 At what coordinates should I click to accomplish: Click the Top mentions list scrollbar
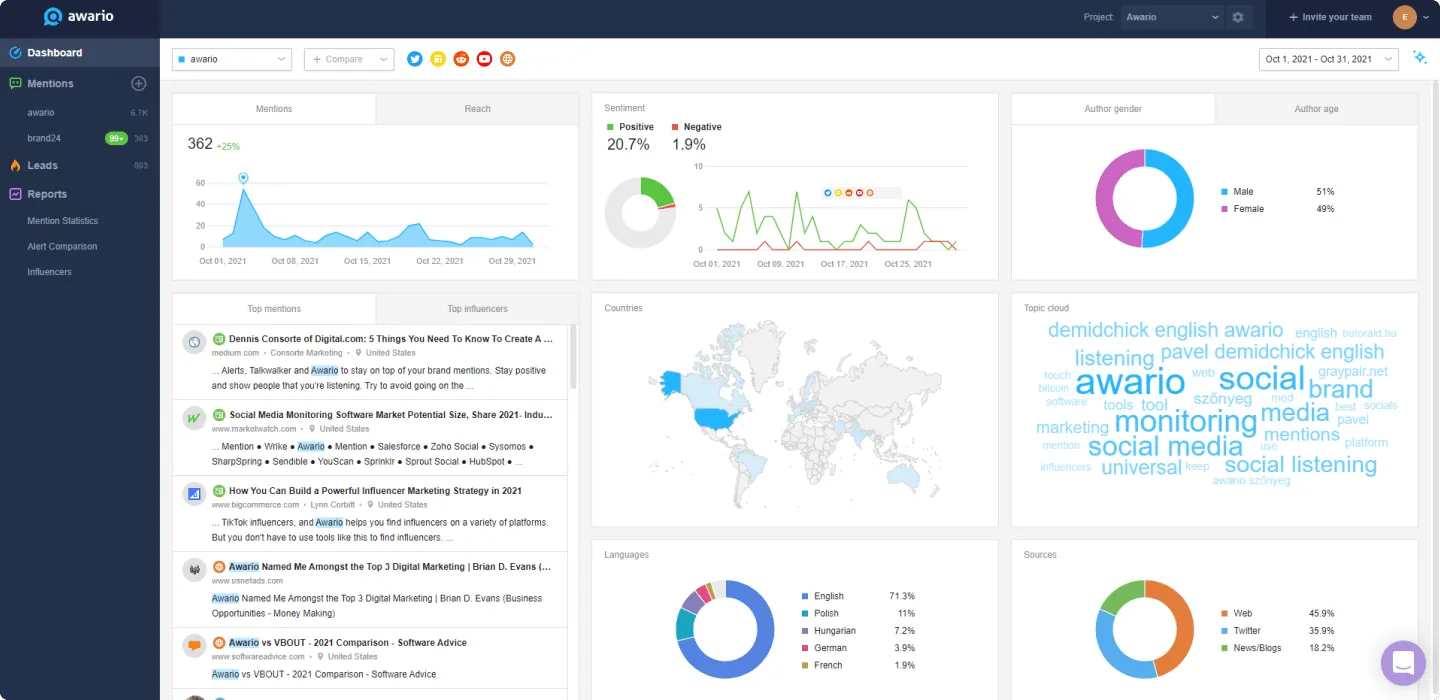573,357
